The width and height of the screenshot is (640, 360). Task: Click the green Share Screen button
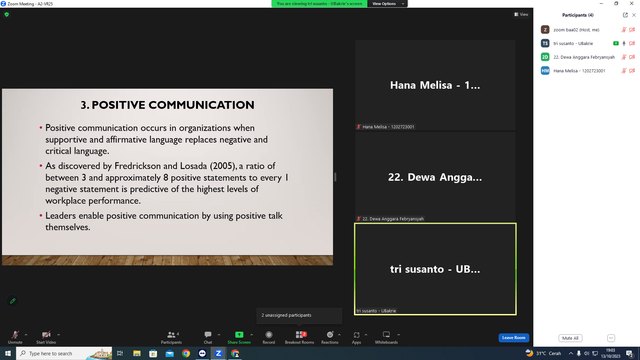(239, 337)
